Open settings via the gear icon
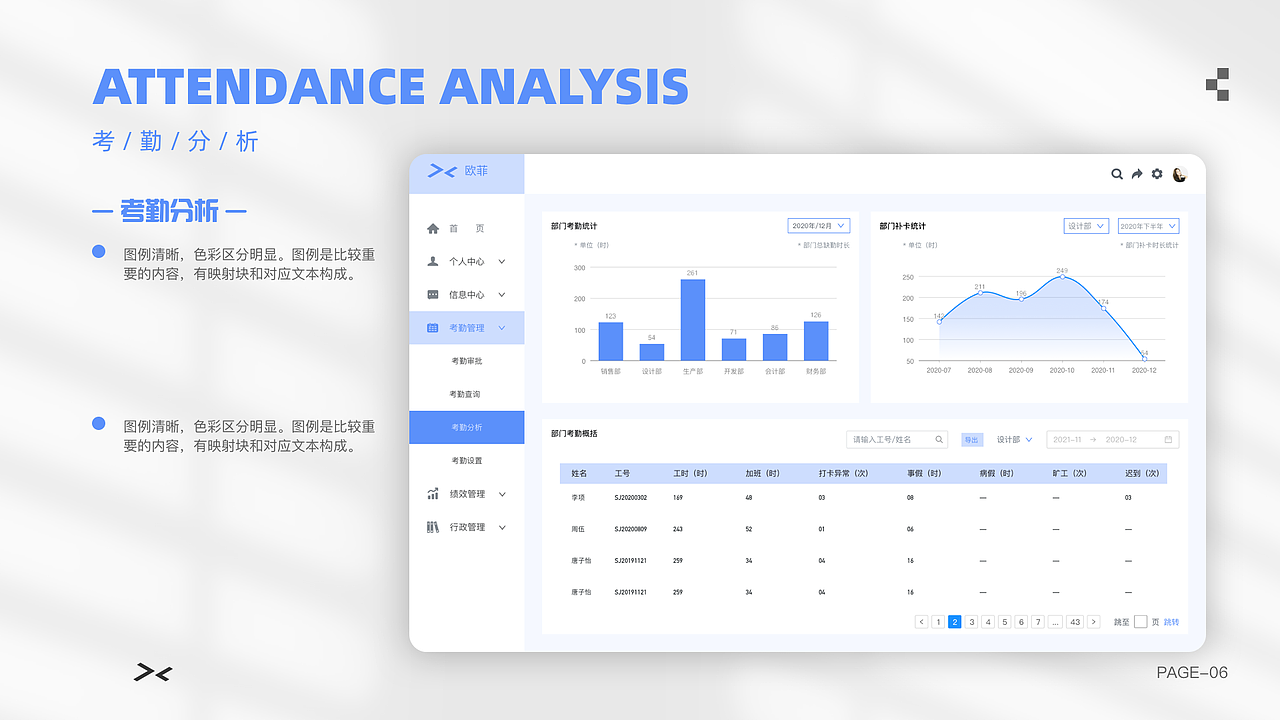1280x720 pixels. click(x=1157, y=174)
